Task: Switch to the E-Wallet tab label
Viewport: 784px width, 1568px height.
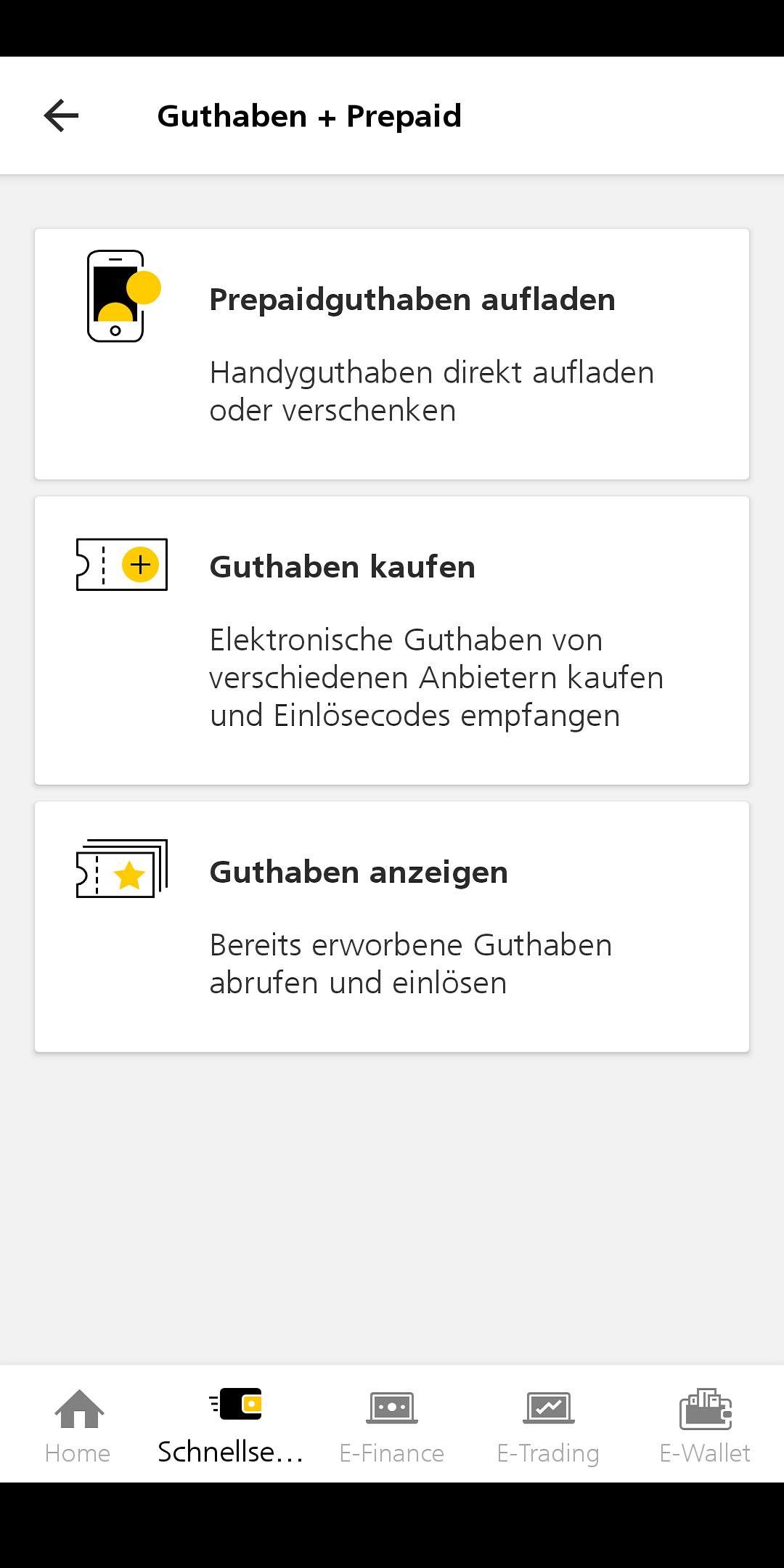Action: pyautogui.click(x=705, y=1453)
